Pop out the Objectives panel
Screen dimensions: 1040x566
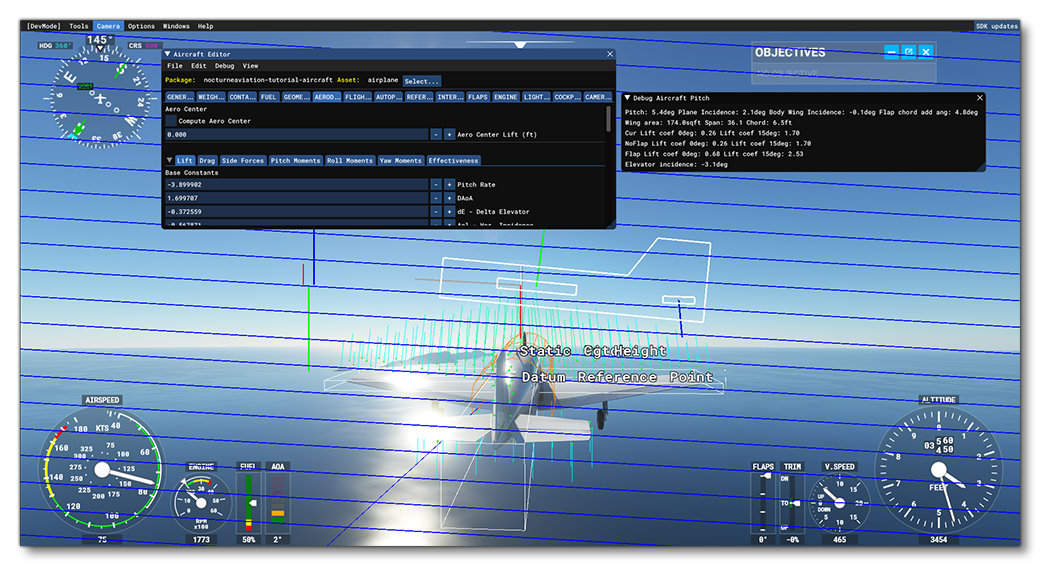[909, 52]
